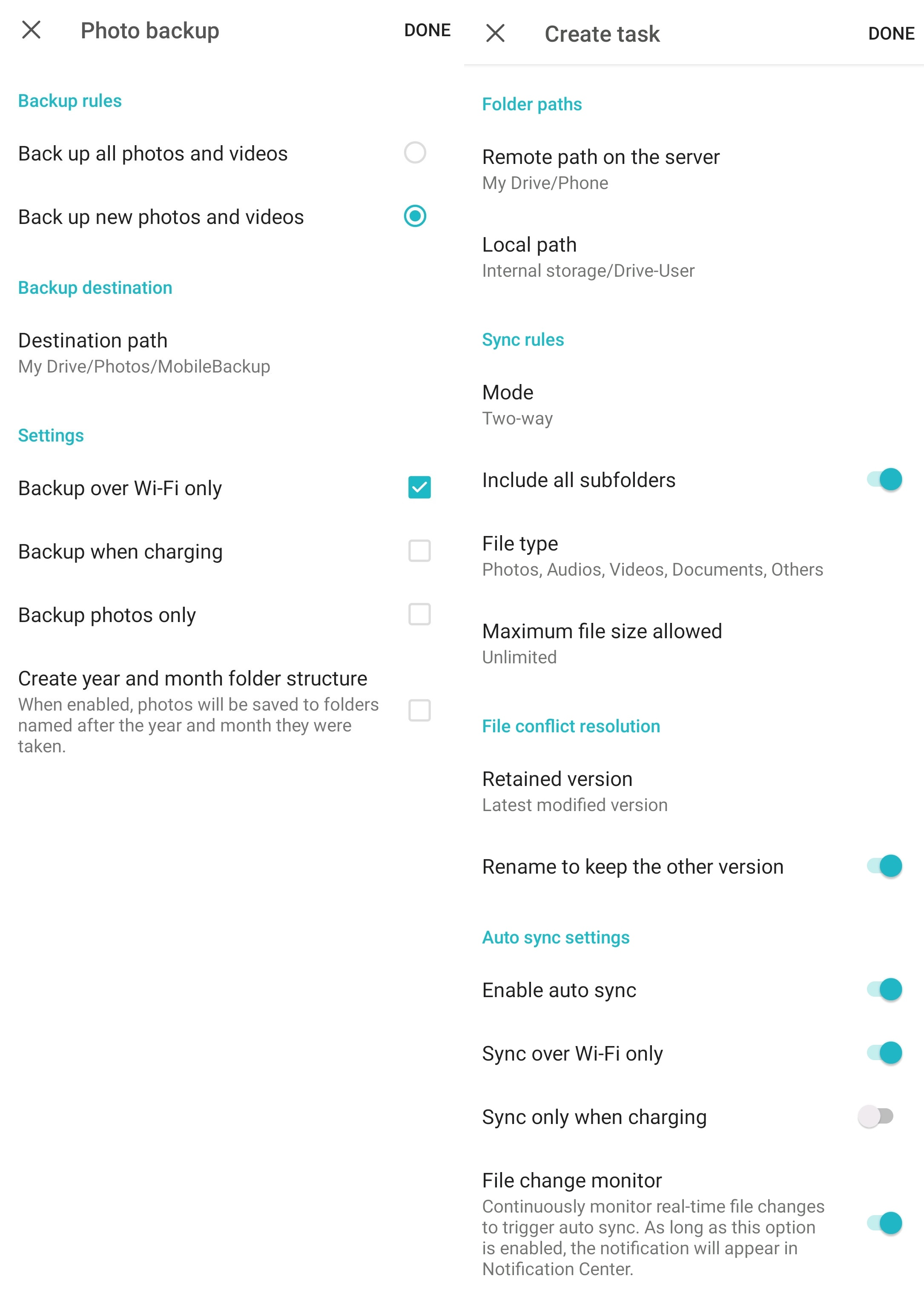The height and width of the screenshot is (1296, 924).
Task: Select Back up all photos and videos
Action: coord(415,152)
